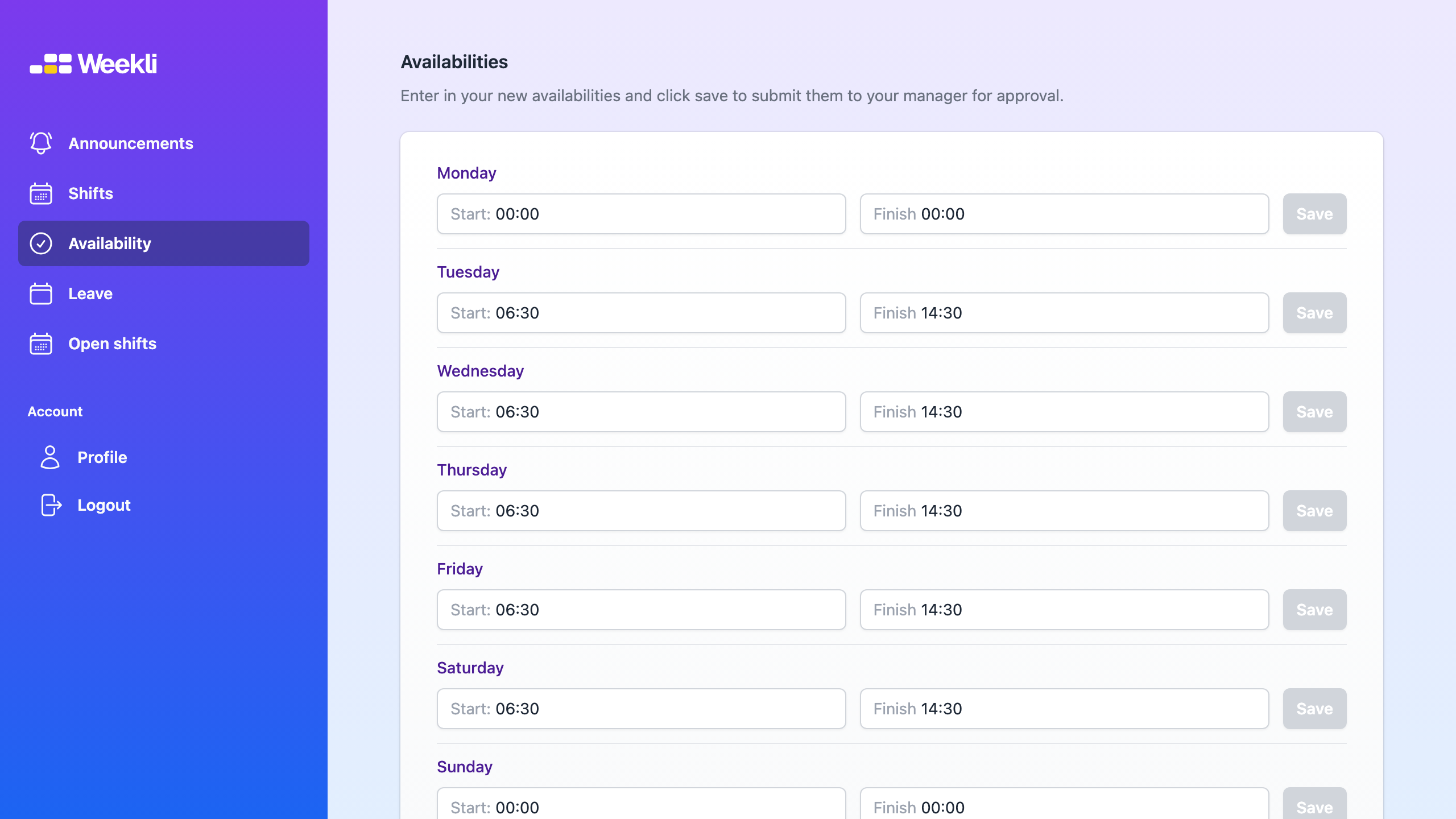Image resolution: width=1456 pixels, height=819 pixels.
Task: Click the Logout arrow icon
Action: [51, 505]
